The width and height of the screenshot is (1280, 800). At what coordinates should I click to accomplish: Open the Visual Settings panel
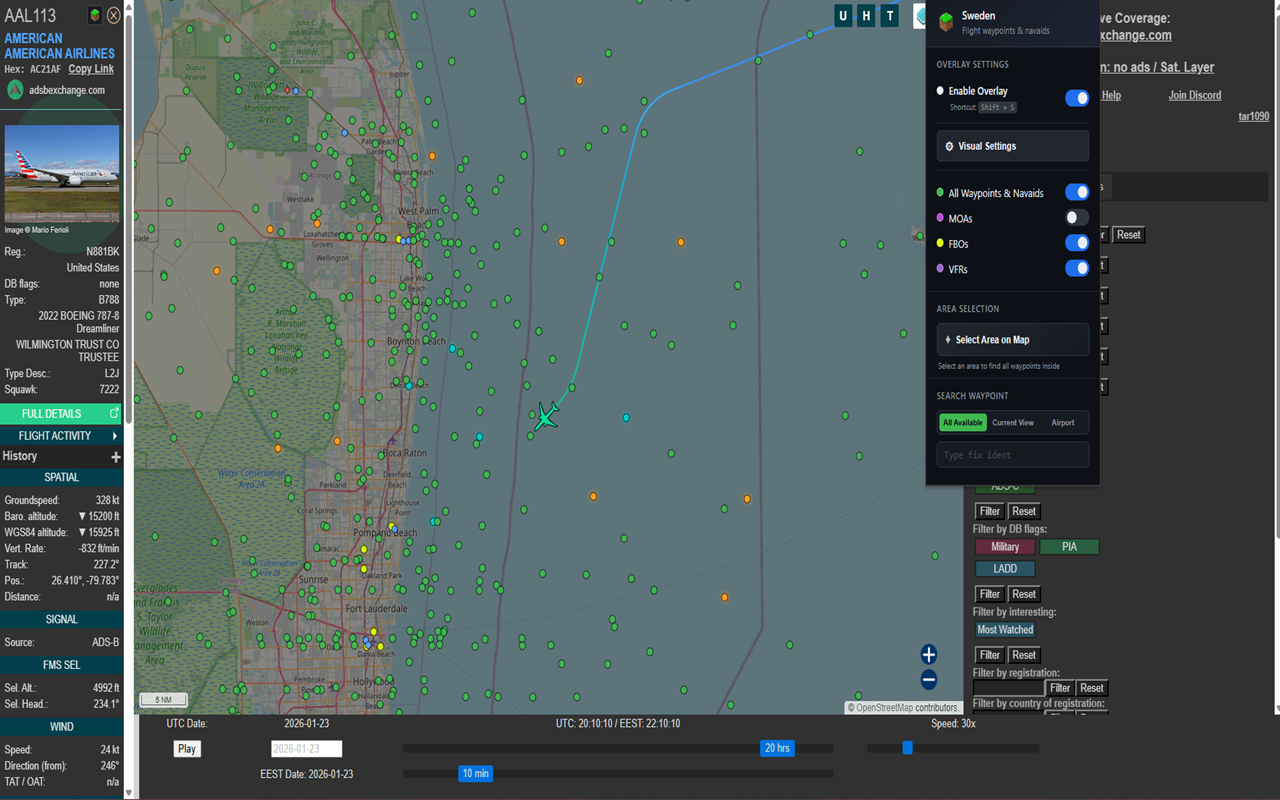click(x=1012, y=146)
